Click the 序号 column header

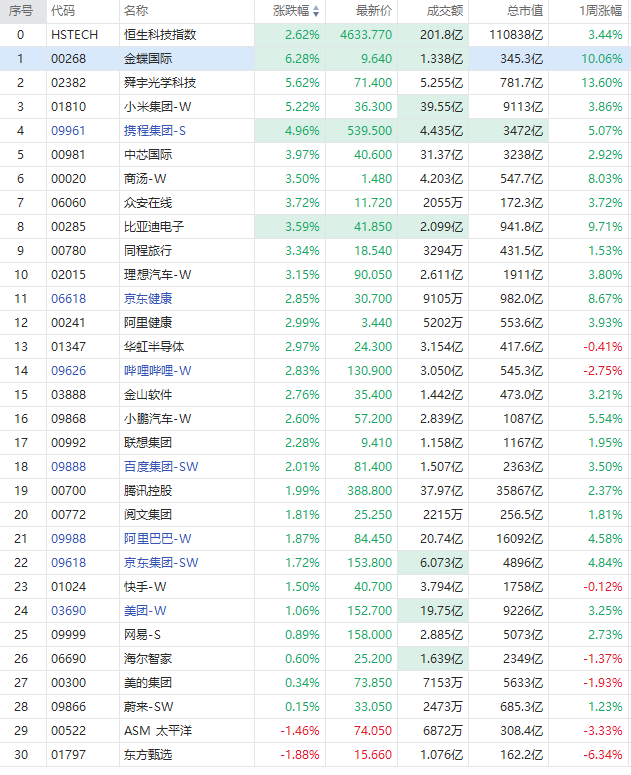(20, 11)
